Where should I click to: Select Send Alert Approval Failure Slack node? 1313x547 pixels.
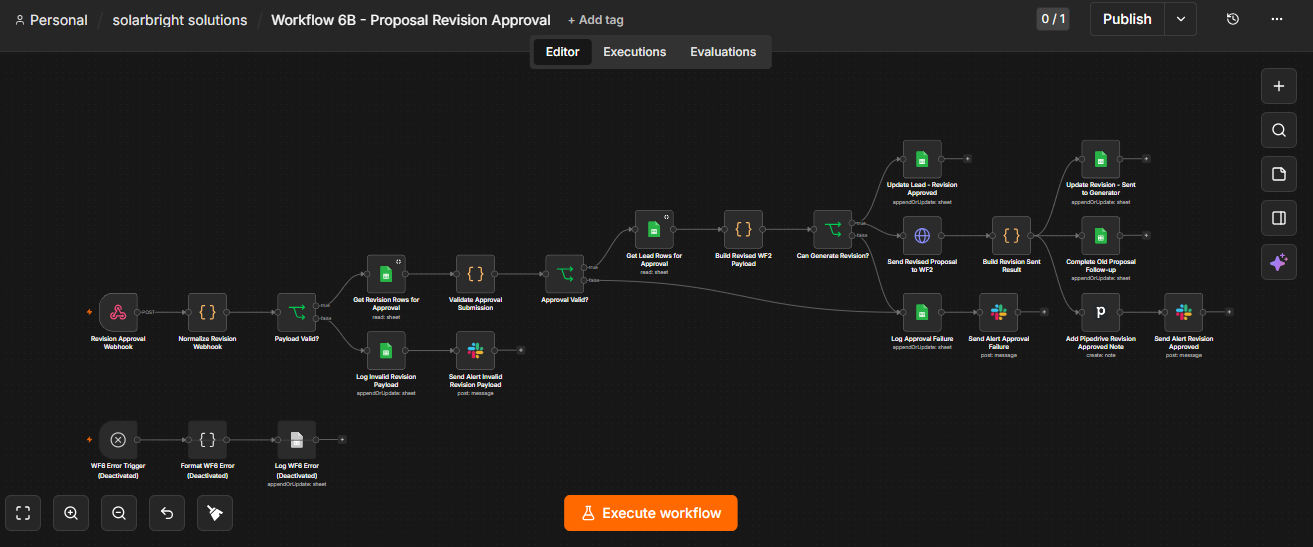[x=998, y=313]
